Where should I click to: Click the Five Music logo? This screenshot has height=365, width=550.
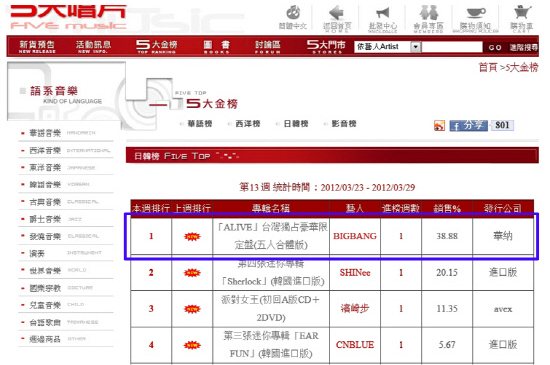click(x=68, y=17)
